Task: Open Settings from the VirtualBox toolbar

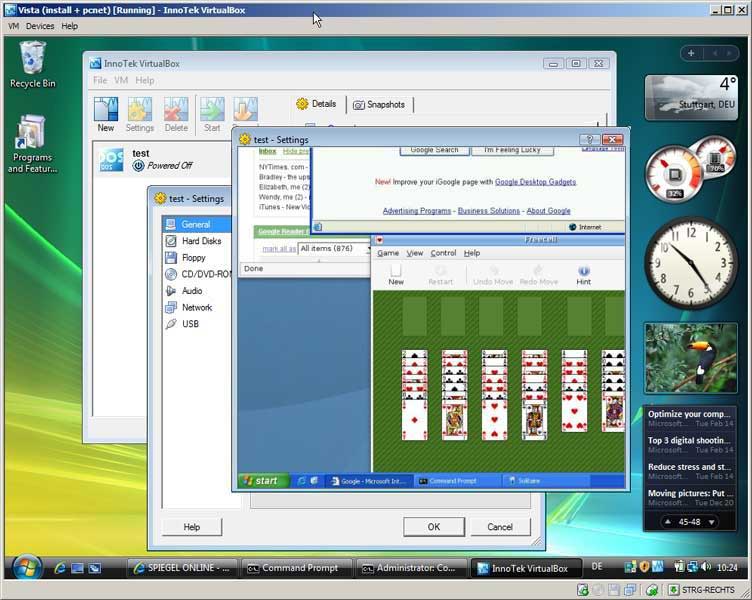Action: click(140, 114)
